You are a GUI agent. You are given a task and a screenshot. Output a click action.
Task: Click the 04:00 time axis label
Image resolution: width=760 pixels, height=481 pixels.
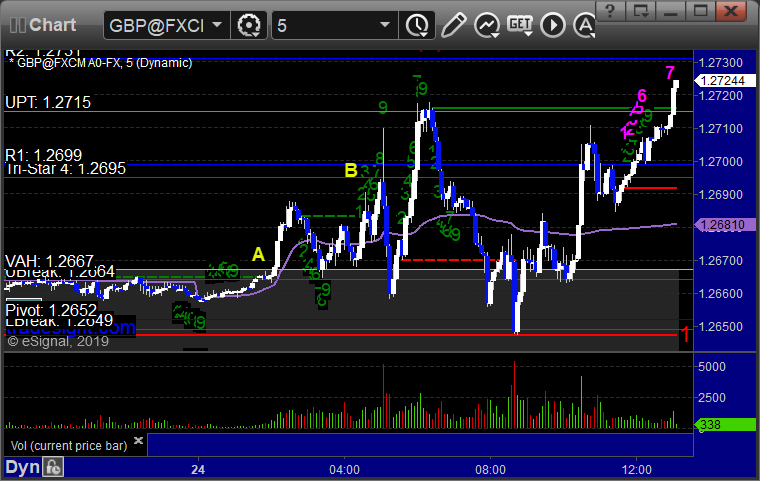(345, 469)
